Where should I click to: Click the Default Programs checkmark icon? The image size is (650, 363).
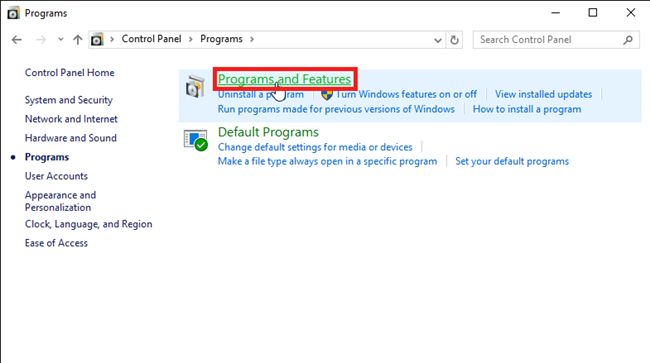(x=195, y=140)
